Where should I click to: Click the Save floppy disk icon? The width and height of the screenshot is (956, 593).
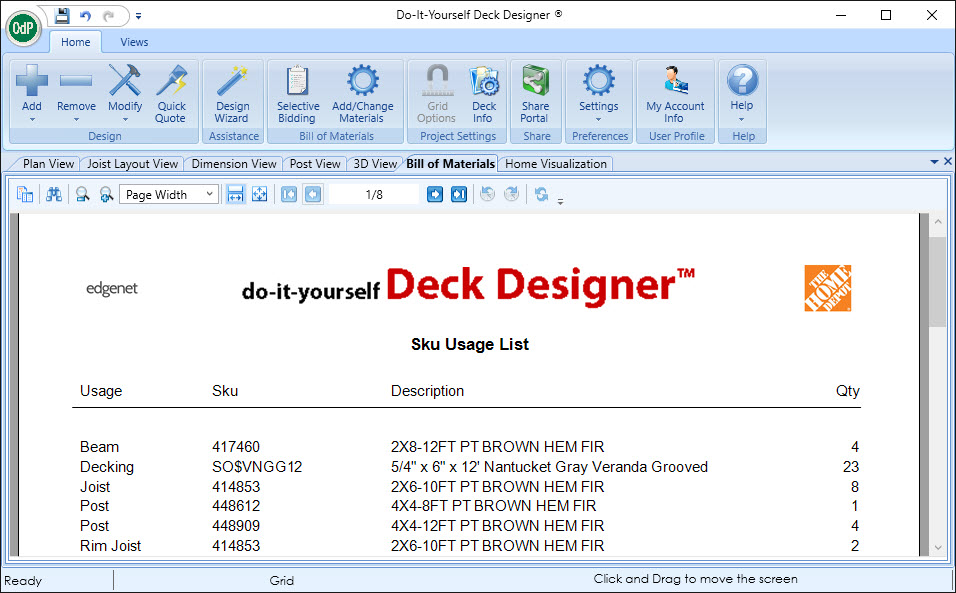pyautogui.click(x=62, y=15)
